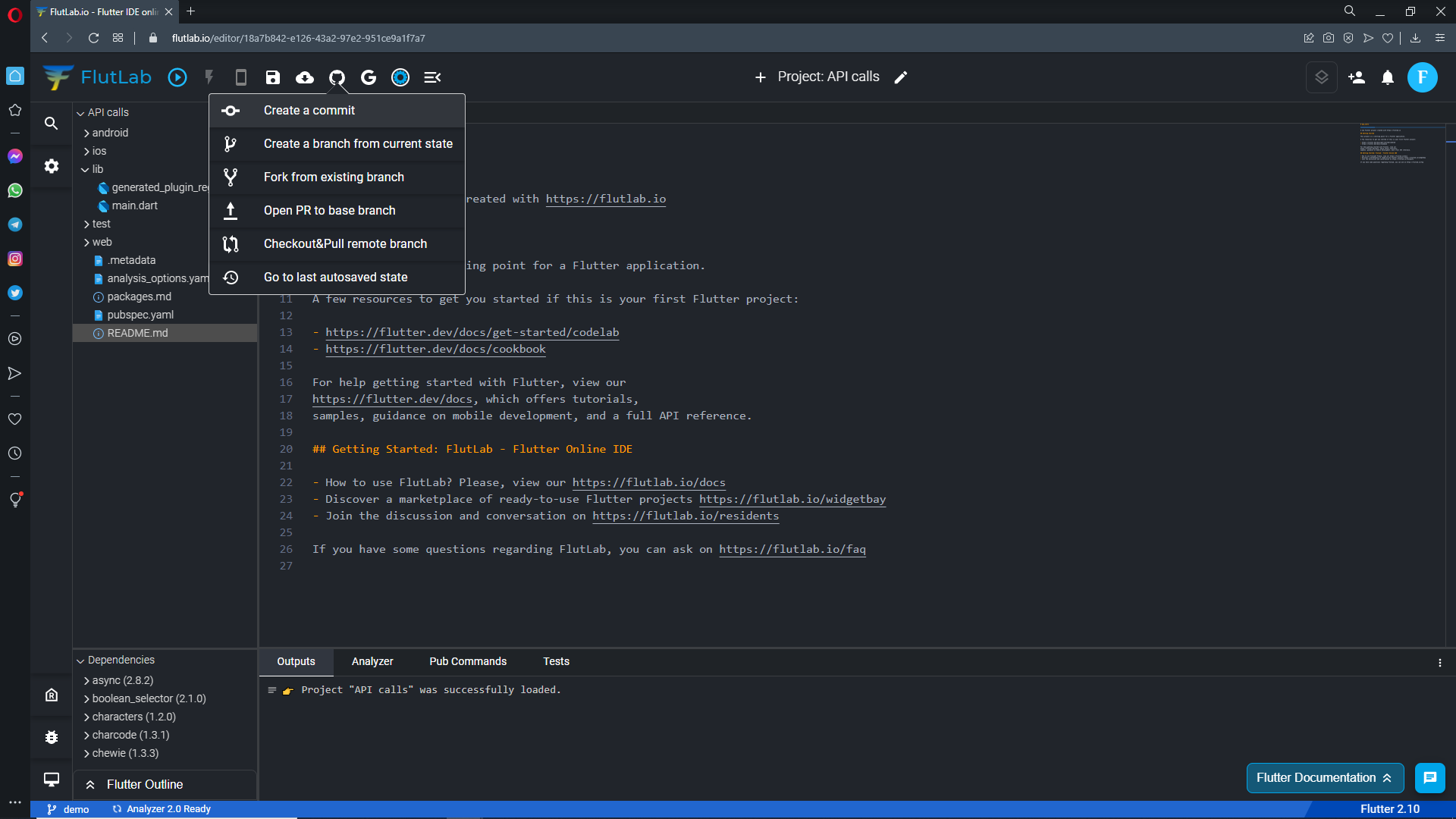Image resolution: width=1456 pixels, height=819 pixels.
Task: Select Go to last autosaved state
Action: point(337,278)
